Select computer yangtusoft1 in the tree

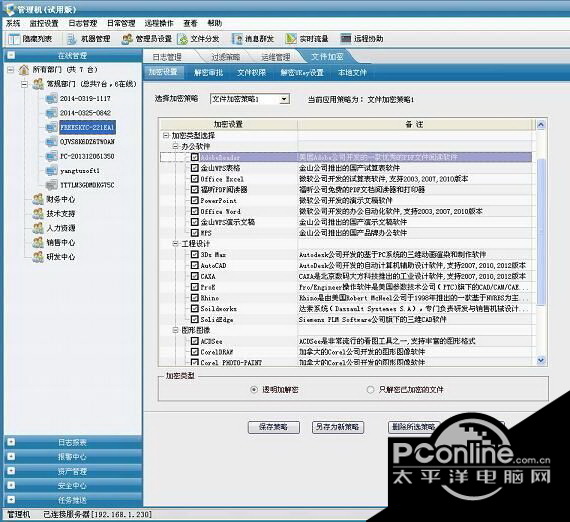coord(80,170)
